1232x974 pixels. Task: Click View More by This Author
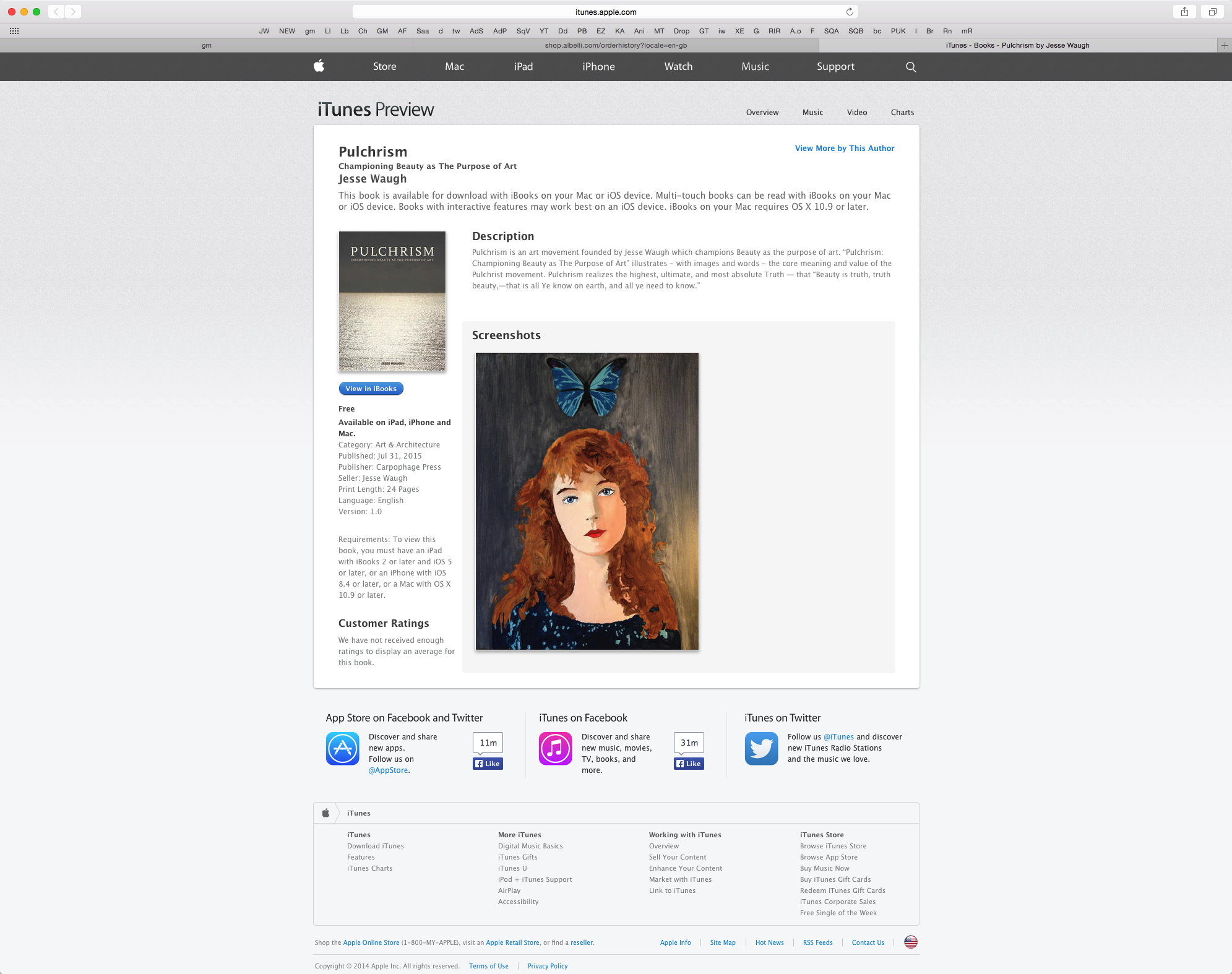pyautogui.click(x=845, y=149)
